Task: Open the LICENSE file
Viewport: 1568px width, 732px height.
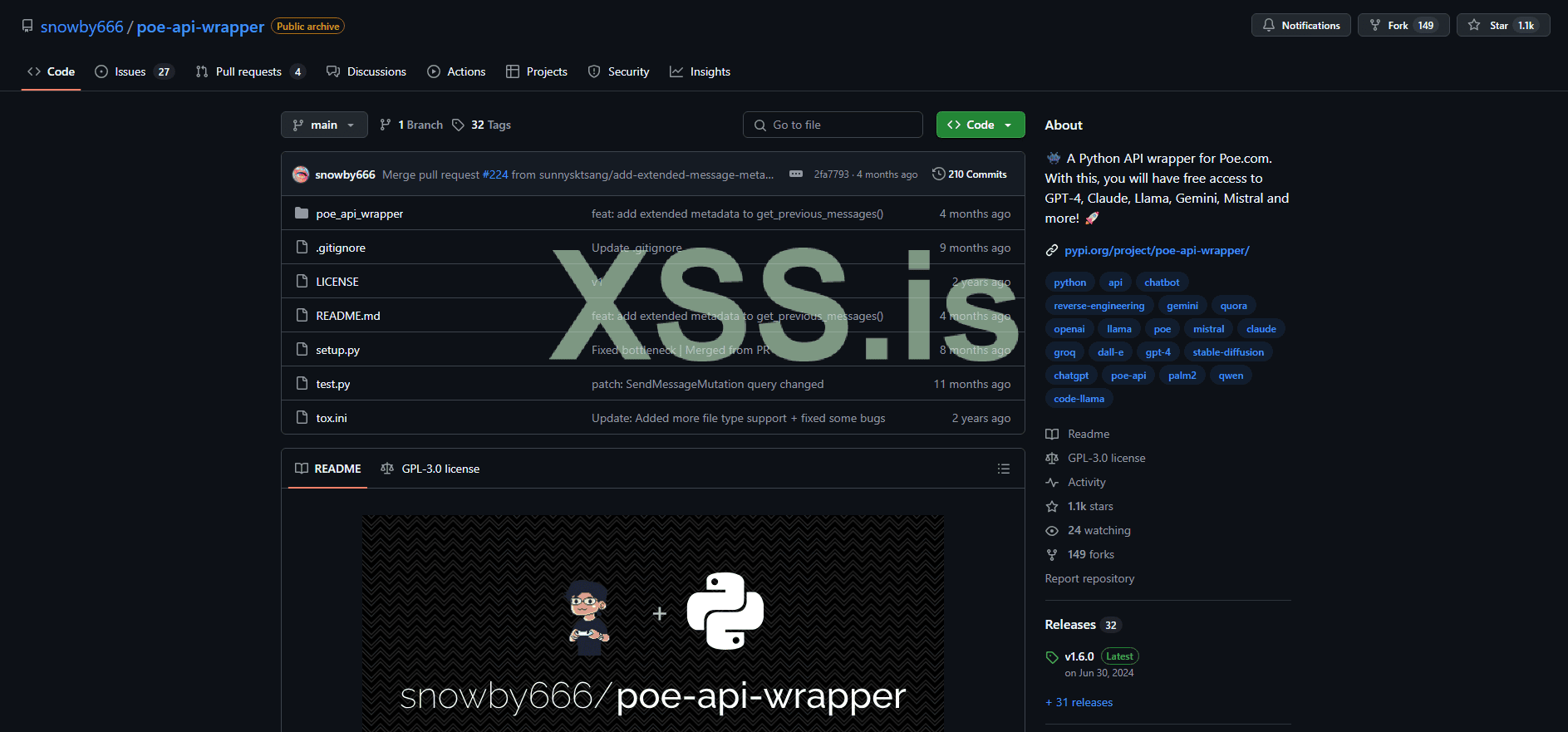Action: click(337, 282)
